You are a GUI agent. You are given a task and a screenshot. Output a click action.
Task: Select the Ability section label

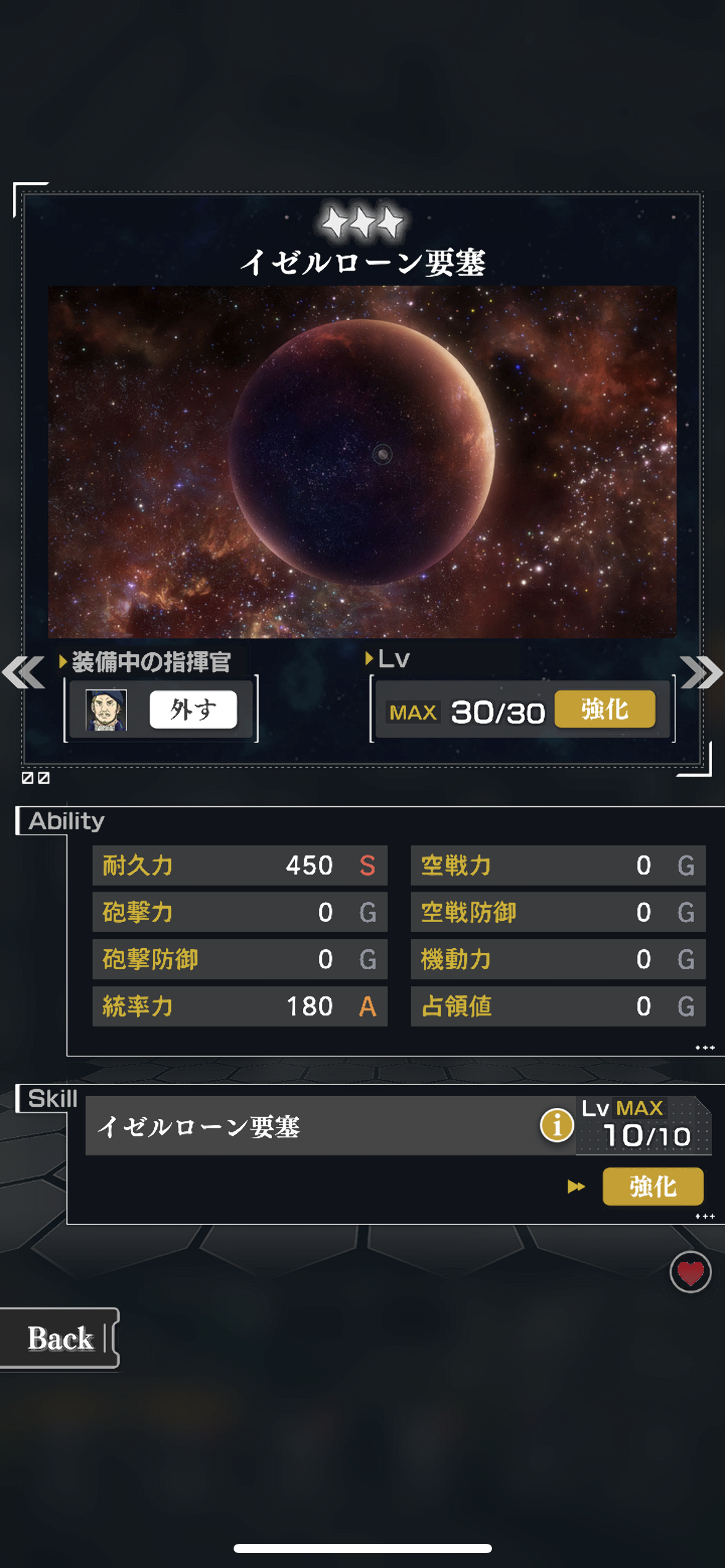[66, 821]
